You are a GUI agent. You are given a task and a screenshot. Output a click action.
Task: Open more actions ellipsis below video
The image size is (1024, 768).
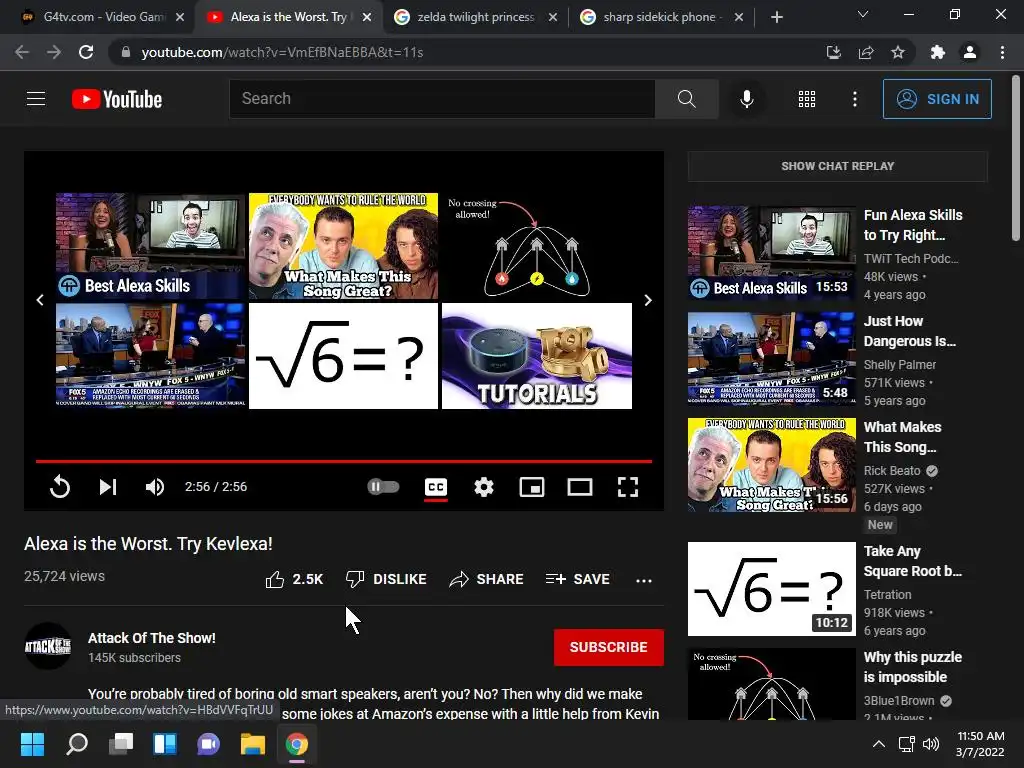[644, 580]
